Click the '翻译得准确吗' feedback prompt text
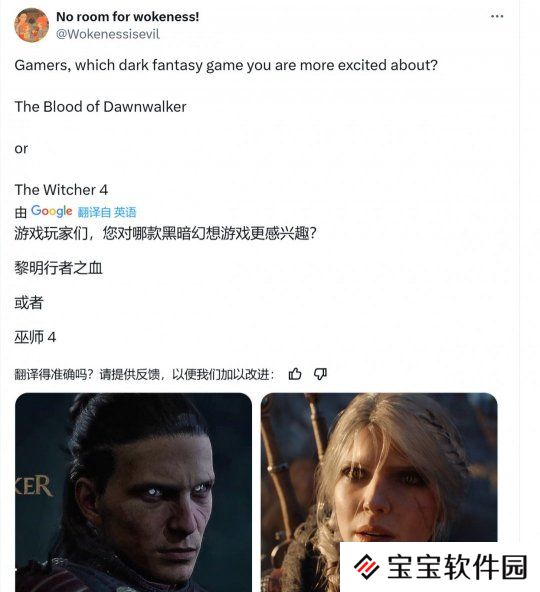 [x=144, y=375]
